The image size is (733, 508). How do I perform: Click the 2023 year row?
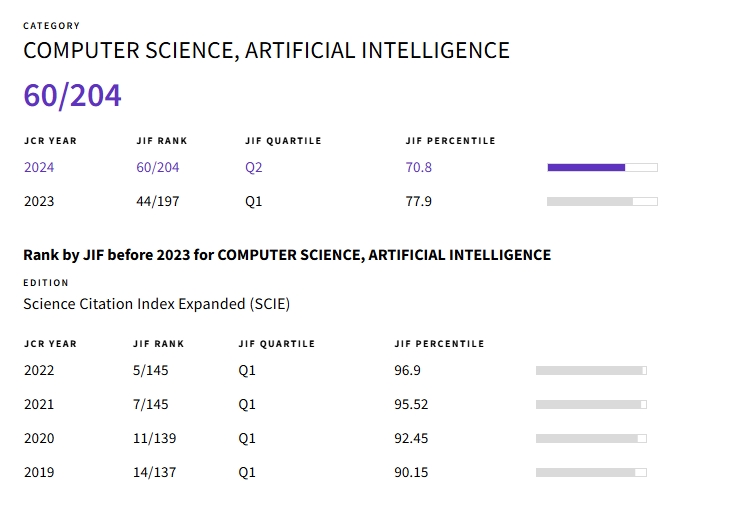(39, 201)
